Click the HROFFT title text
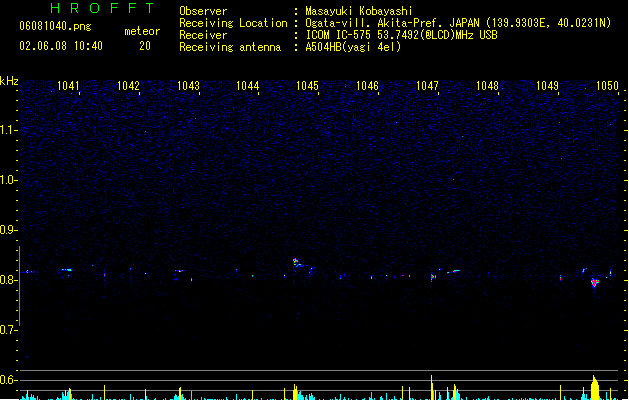 pyautogui.click(x=102, y=8)
